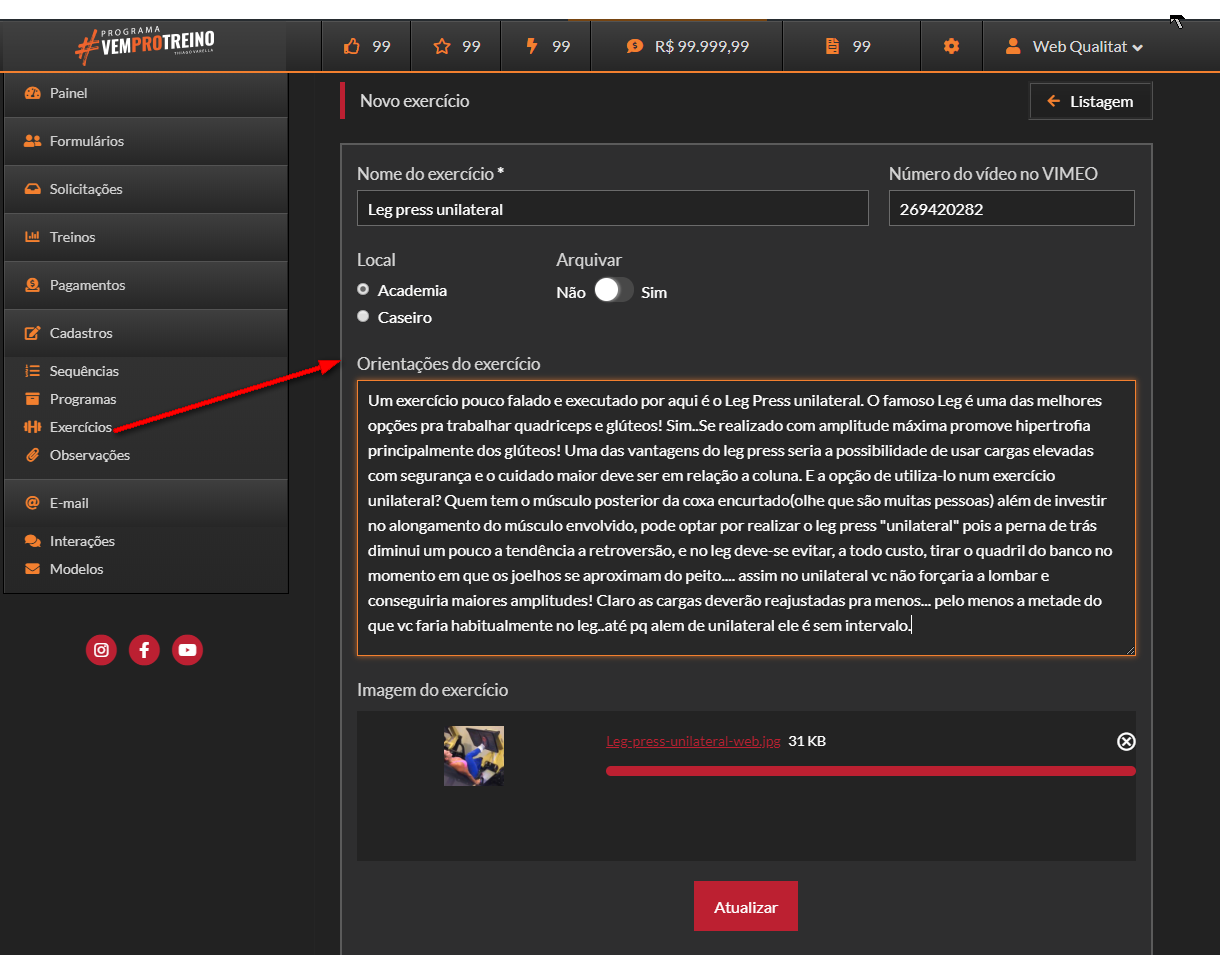Go to Sequências submenu item

point(84,371)
